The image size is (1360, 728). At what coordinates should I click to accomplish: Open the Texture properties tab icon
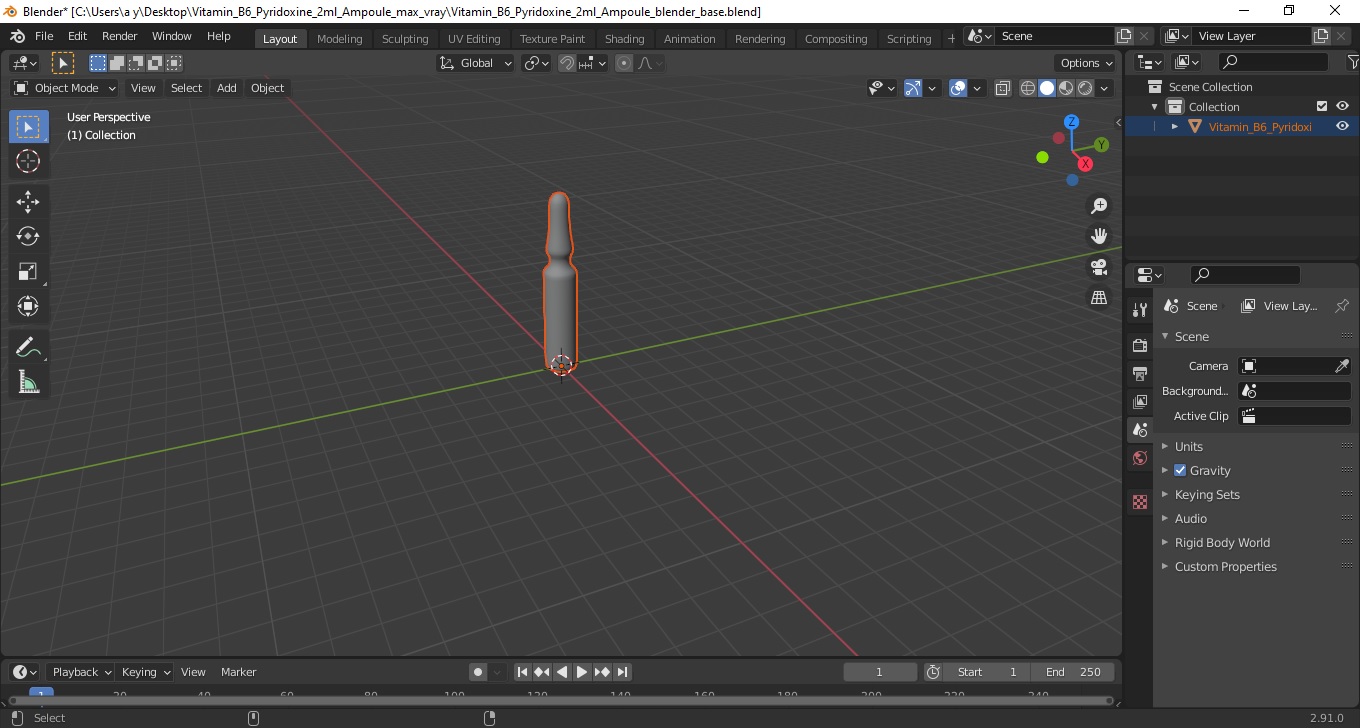coord(1140,502)
